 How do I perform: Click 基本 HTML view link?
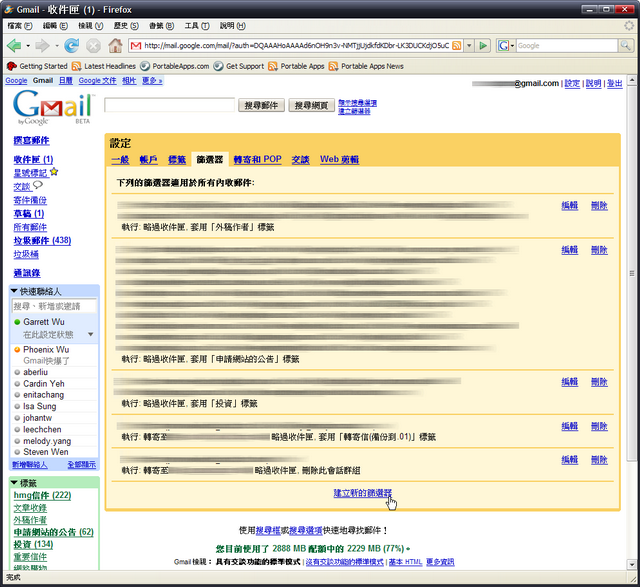pyautogui.click(x=405, y=562)
